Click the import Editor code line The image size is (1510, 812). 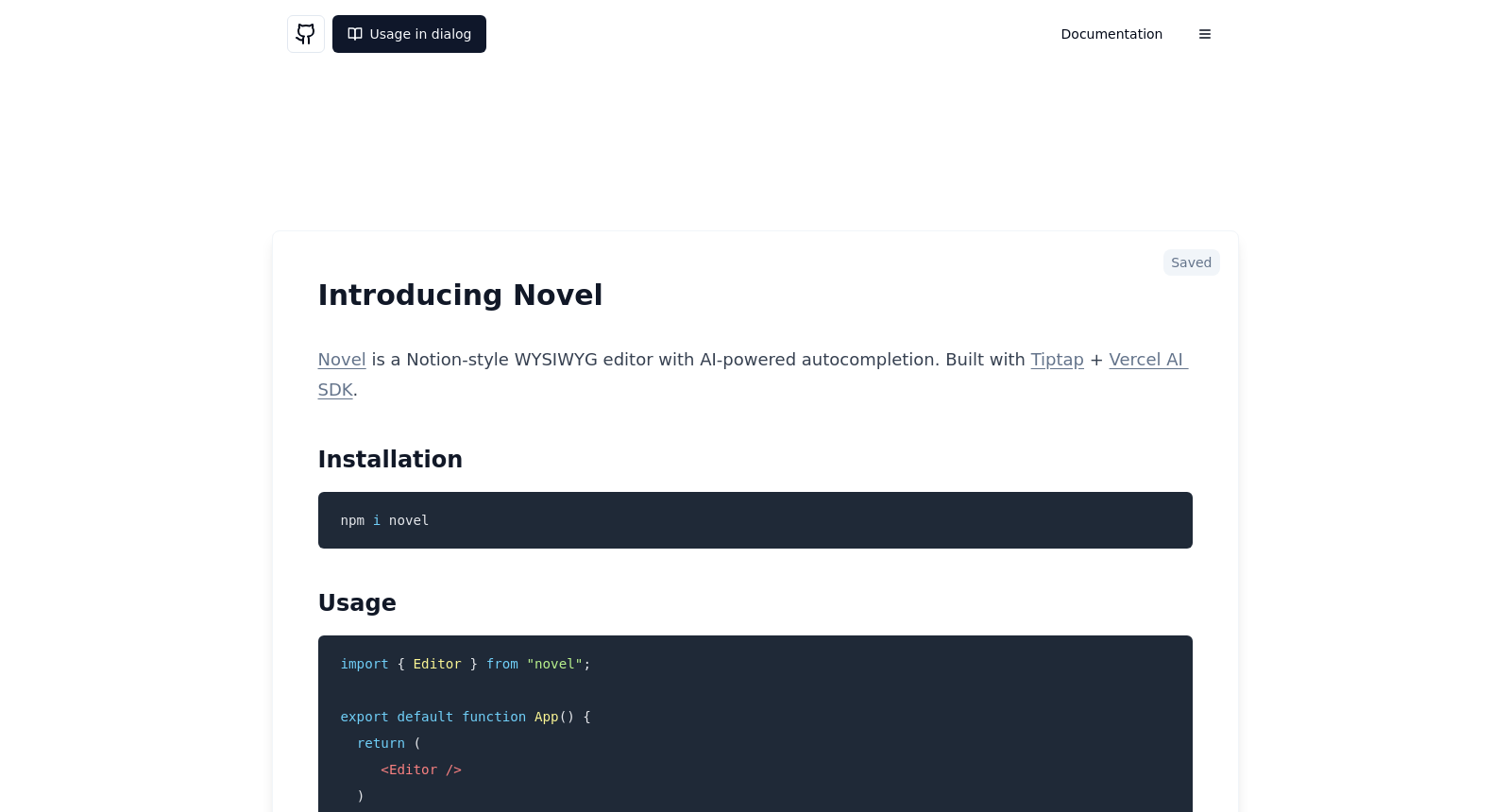[466, 664]
